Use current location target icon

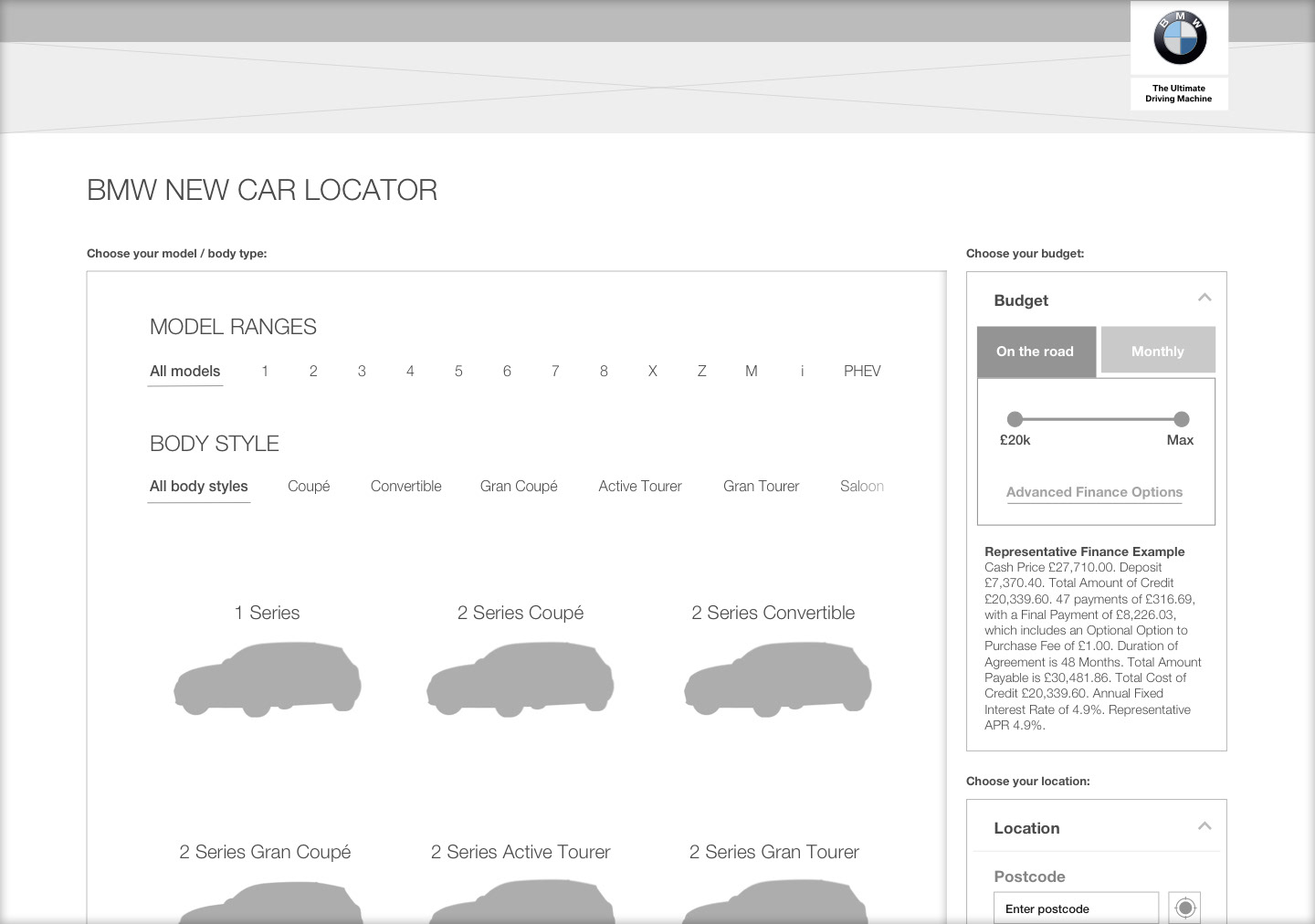1184,908
